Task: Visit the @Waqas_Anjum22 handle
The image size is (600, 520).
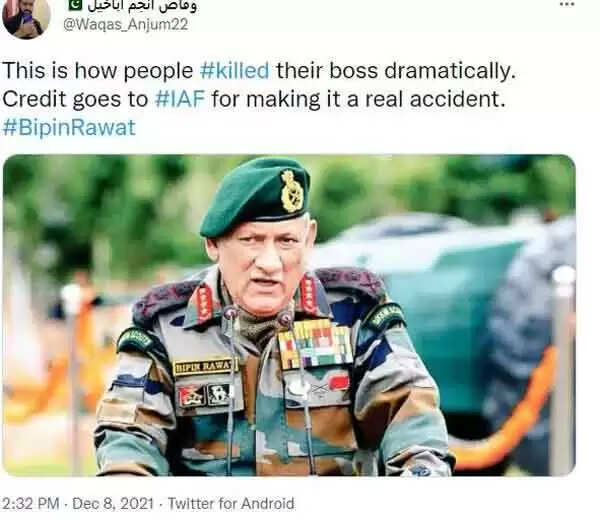Action: (x=126, y=24)
